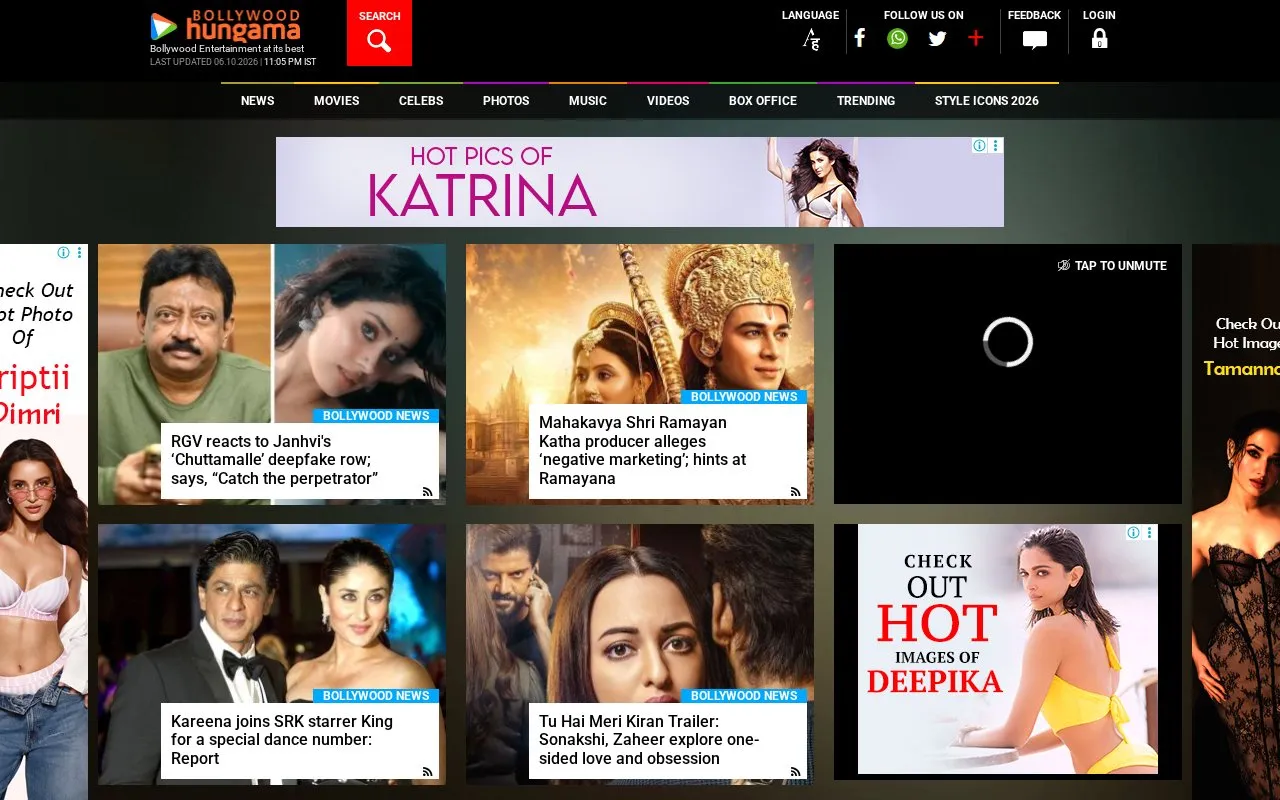Change site language via Language icon

click(811, 39)
